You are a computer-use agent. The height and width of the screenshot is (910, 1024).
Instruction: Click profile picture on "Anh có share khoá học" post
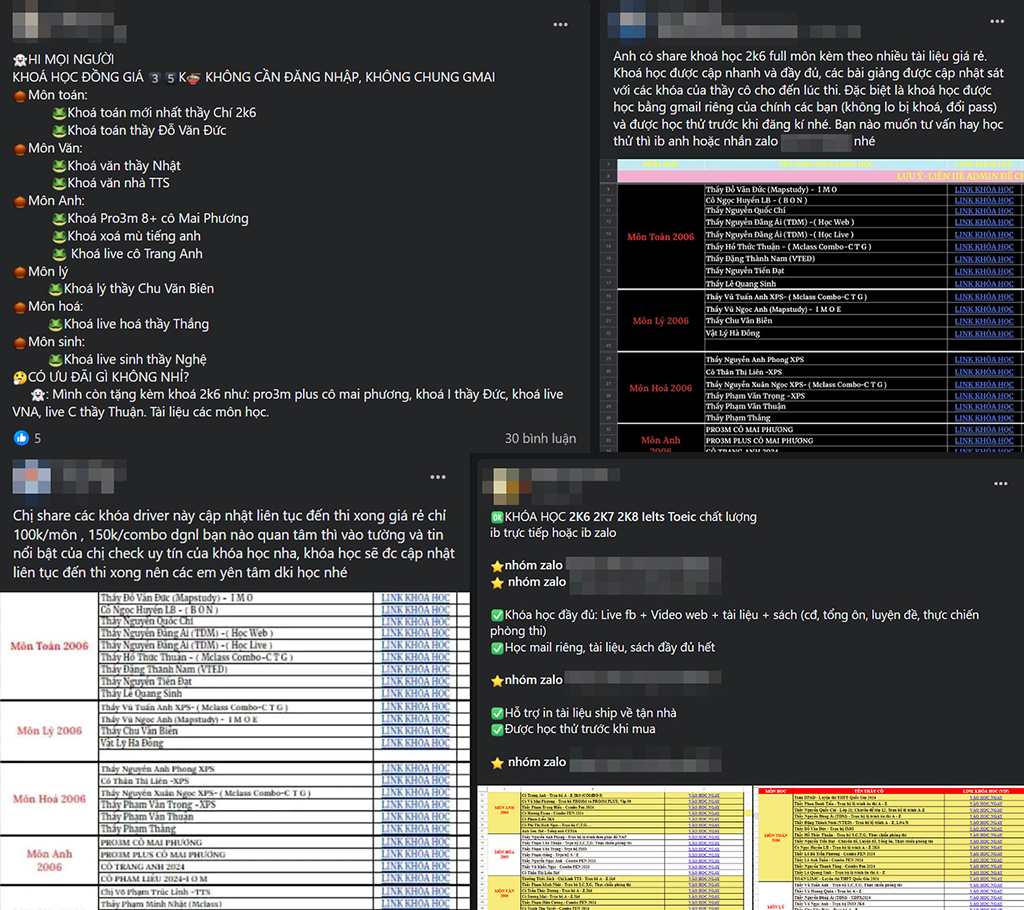(627, 20)
